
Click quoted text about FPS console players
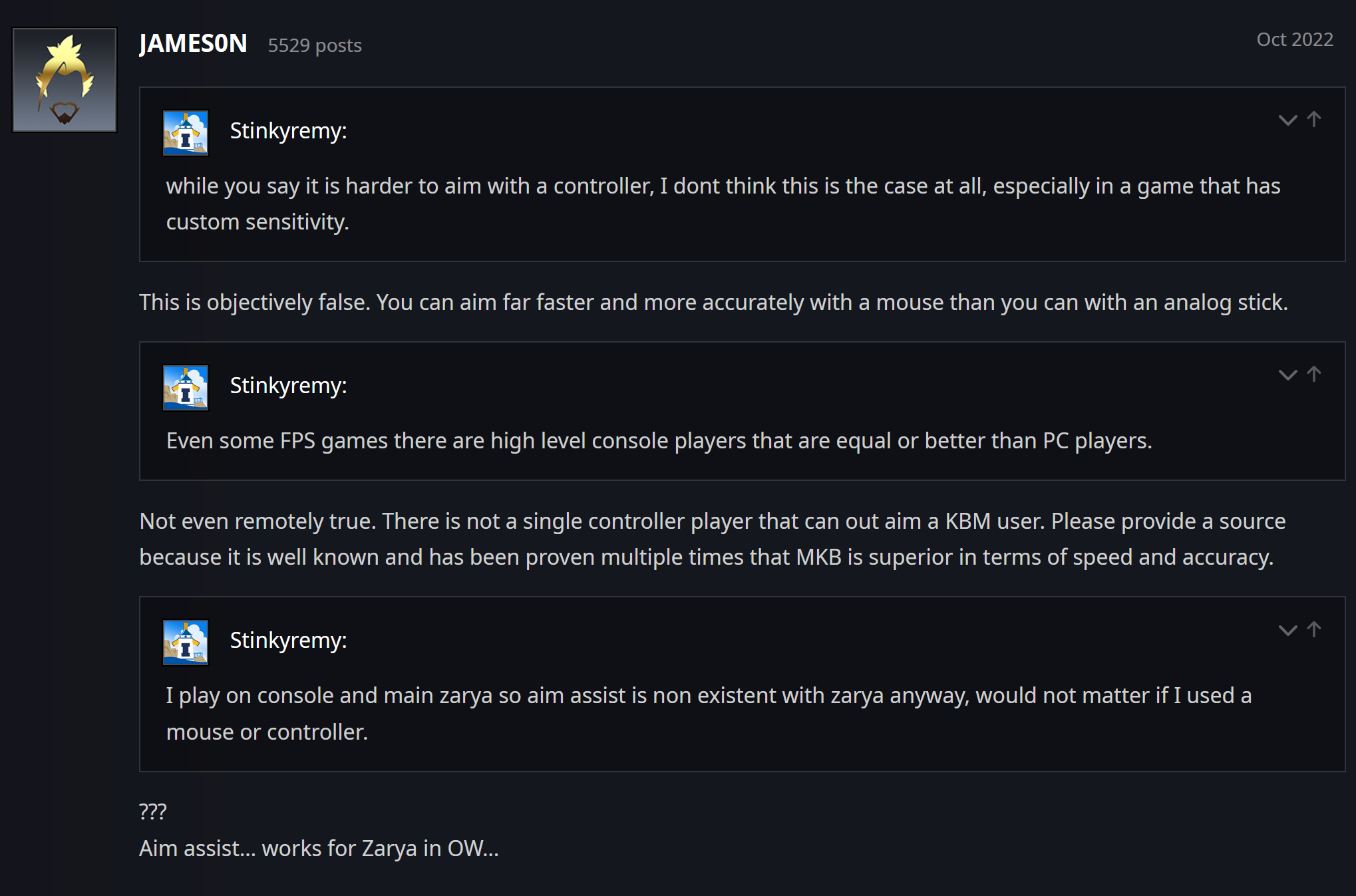click(659, 441)
